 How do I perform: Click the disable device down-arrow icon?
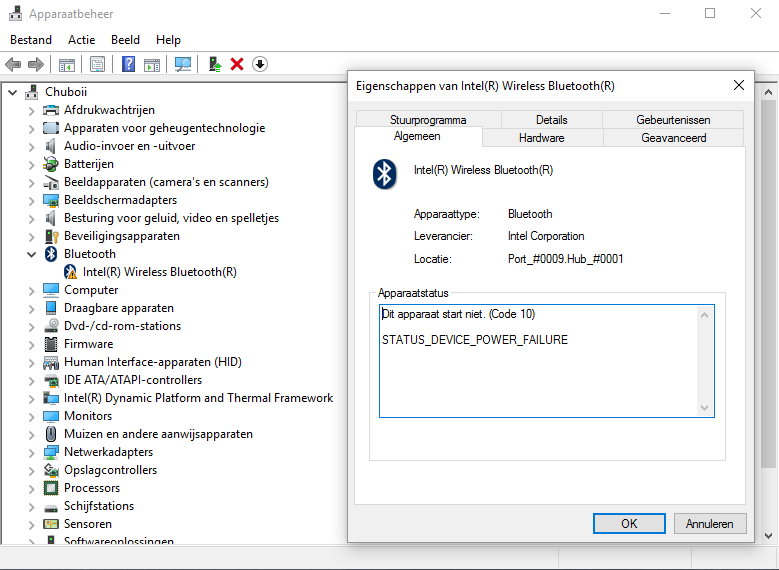point(260,64)
